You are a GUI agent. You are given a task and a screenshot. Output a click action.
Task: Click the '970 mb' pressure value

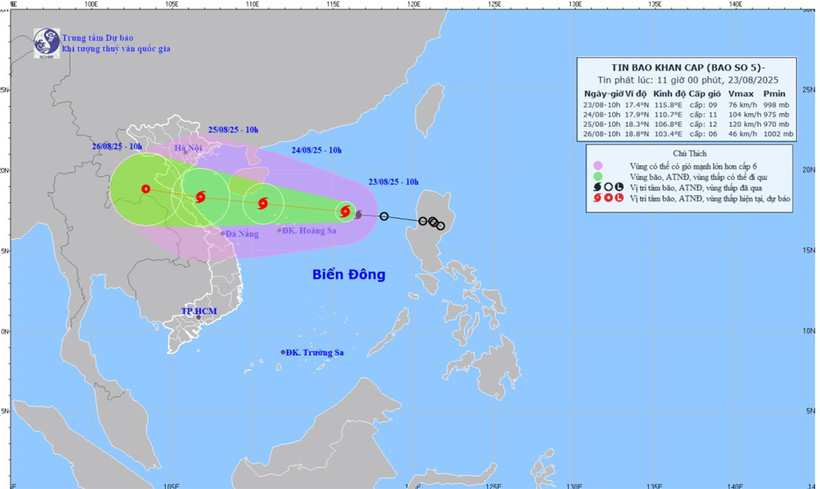[x=777, y=124]
